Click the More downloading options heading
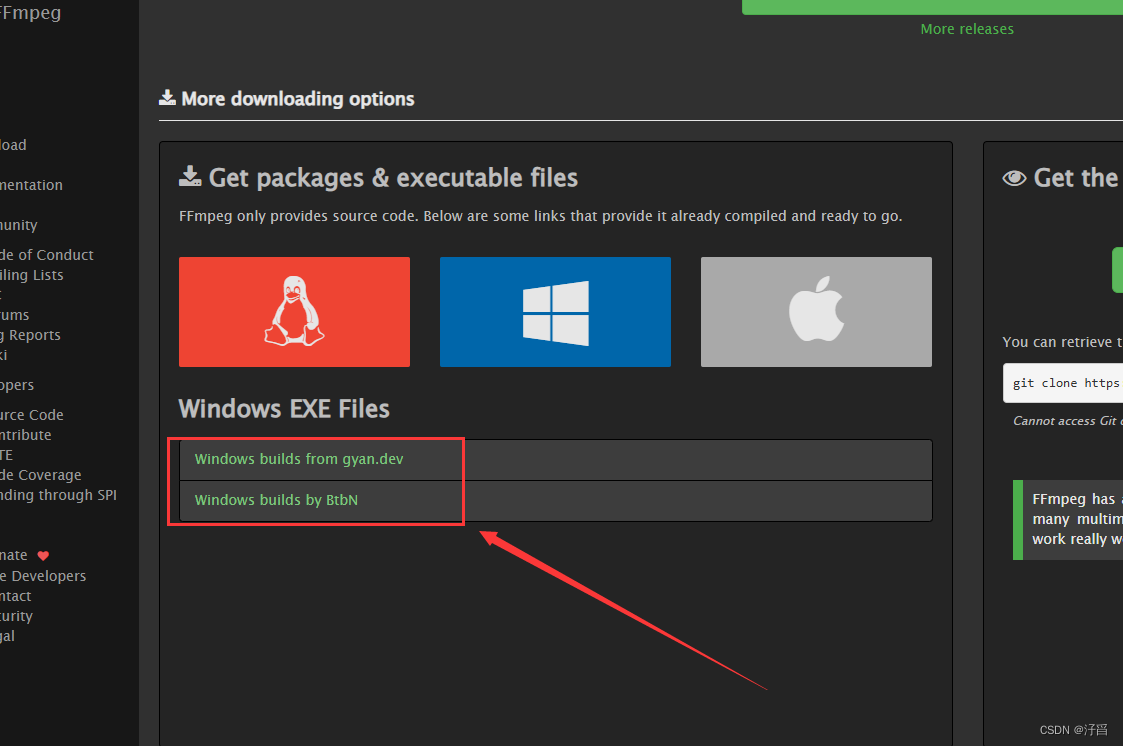This screenshot has width=1123, height=746. [298, 99]
